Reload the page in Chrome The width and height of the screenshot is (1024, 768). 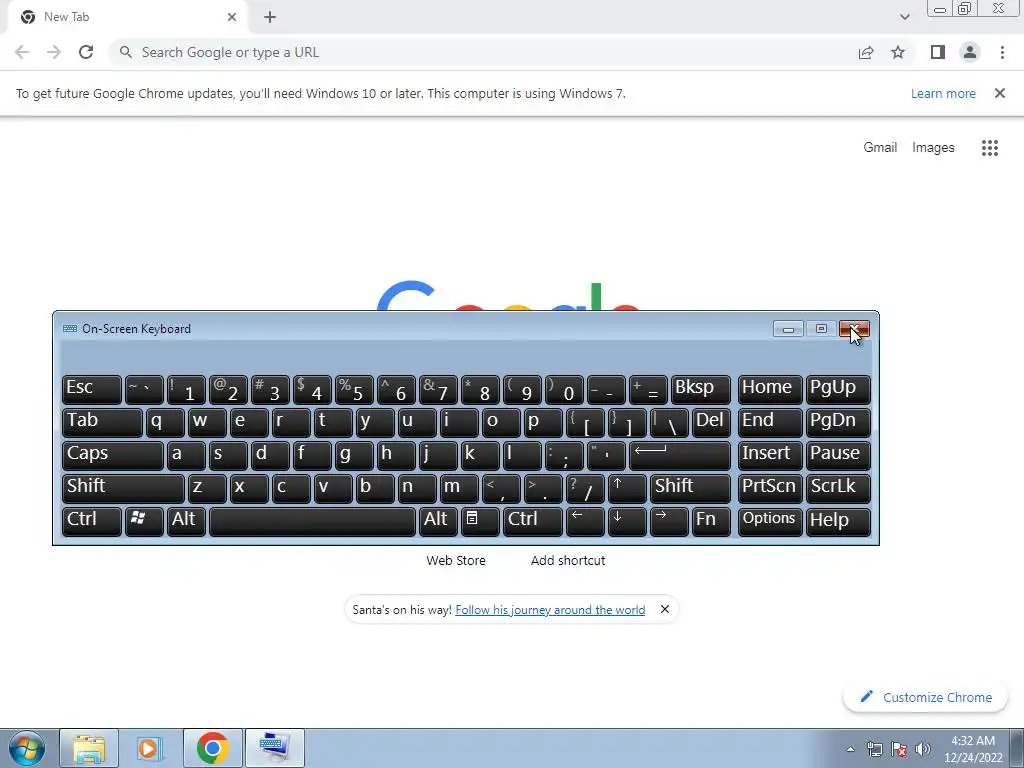pos(86,52)
